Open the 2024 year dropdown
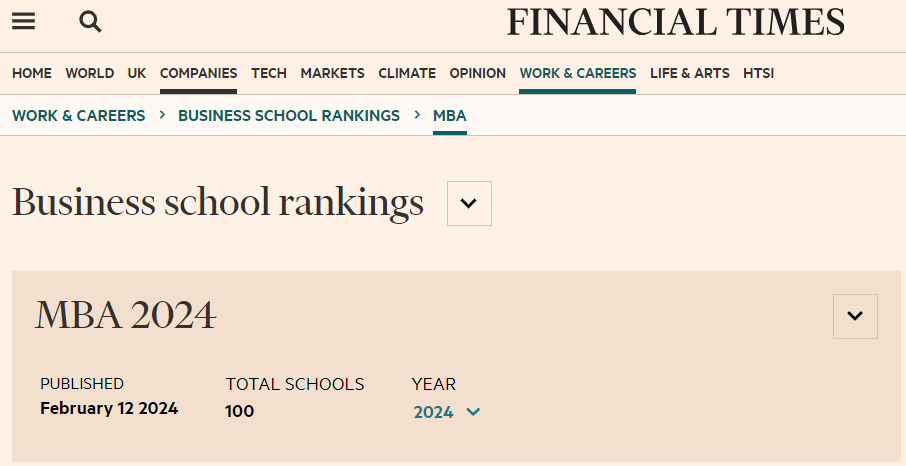Image resolution: width=906 pixels, height=466 pixels. pos(447,412)
